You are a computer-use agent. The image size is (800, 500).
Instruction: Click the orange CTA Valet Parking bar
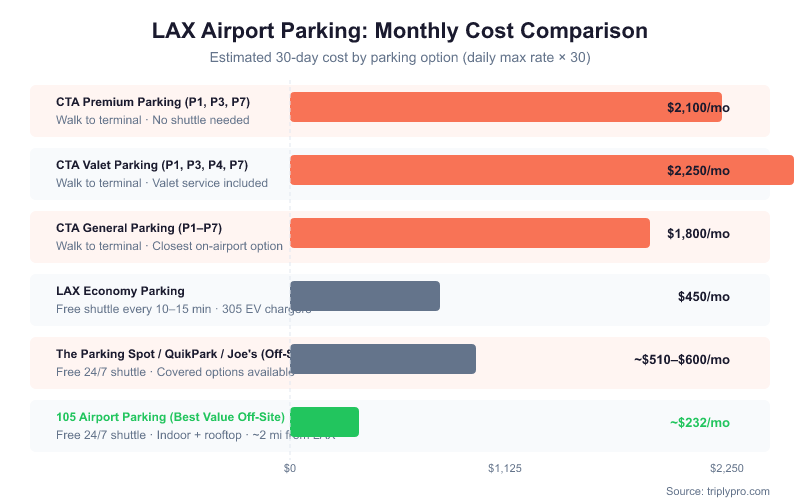click(x=480, y=170)
